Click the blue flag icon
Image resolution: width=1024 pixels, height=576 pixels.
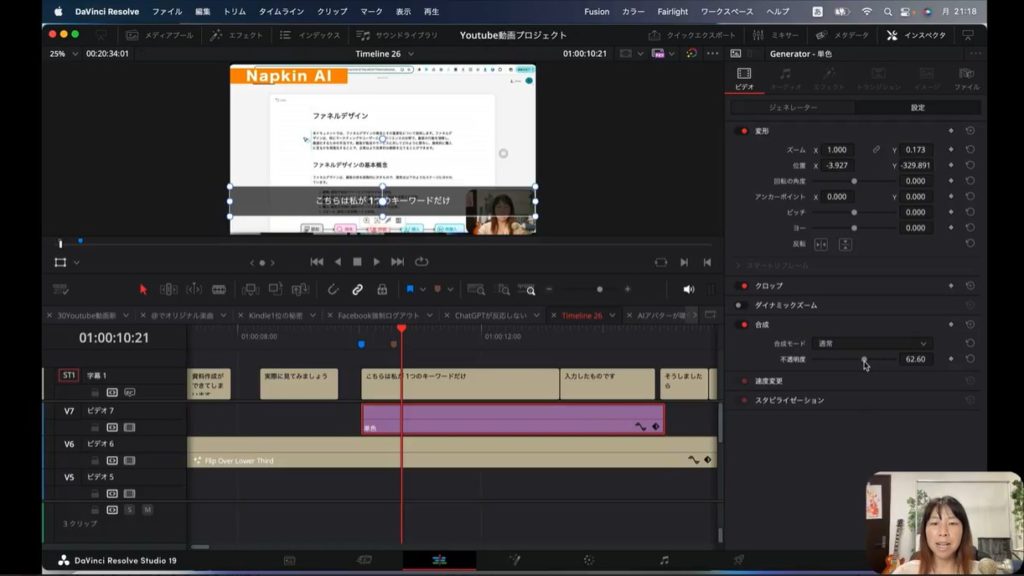410,289
